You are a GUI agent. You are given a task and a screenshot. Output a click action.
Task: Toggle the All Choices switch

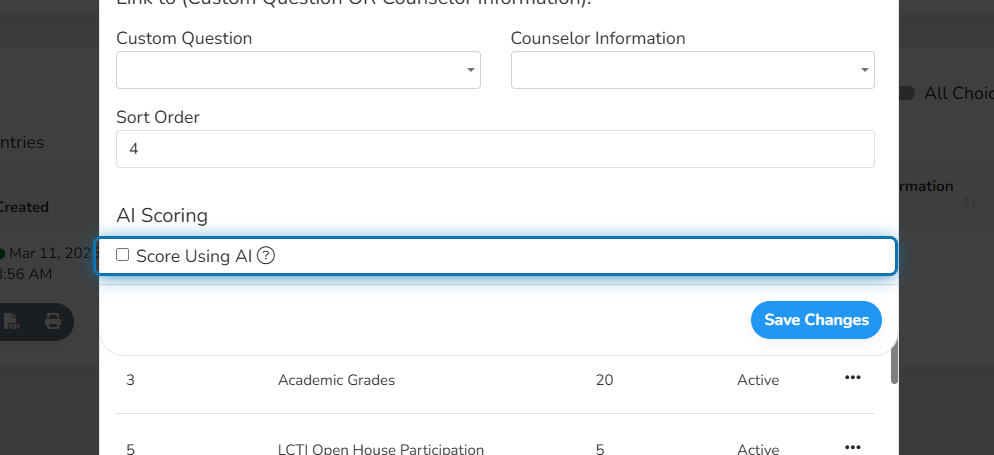tap(908, 93)
